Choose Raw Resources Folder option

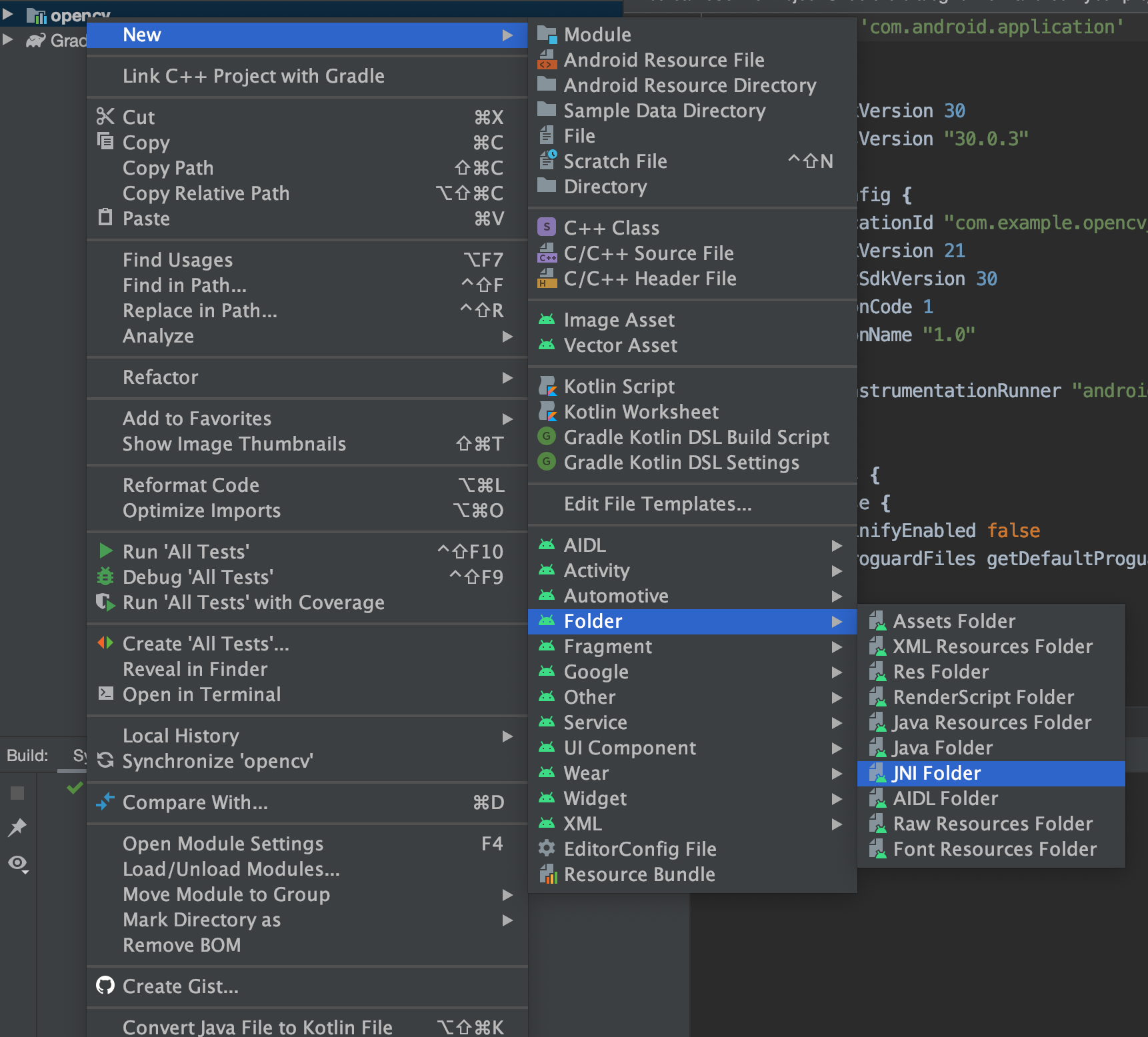pos(991,824)
